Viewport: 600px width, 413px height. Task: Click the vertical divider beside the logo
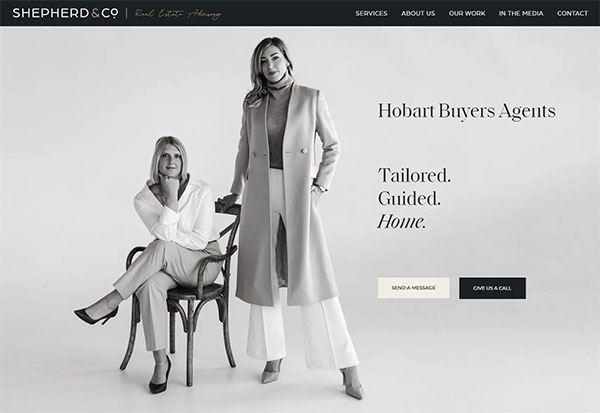[x=127, y=13]
